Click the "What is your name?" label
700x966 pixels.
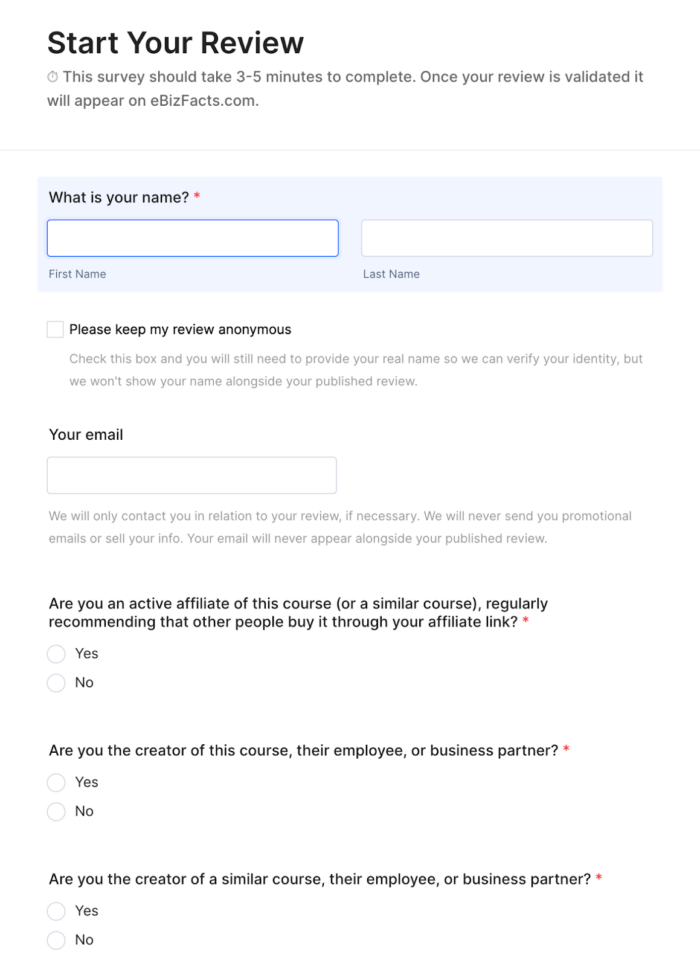pyautogui.click(x=119, y=198)
